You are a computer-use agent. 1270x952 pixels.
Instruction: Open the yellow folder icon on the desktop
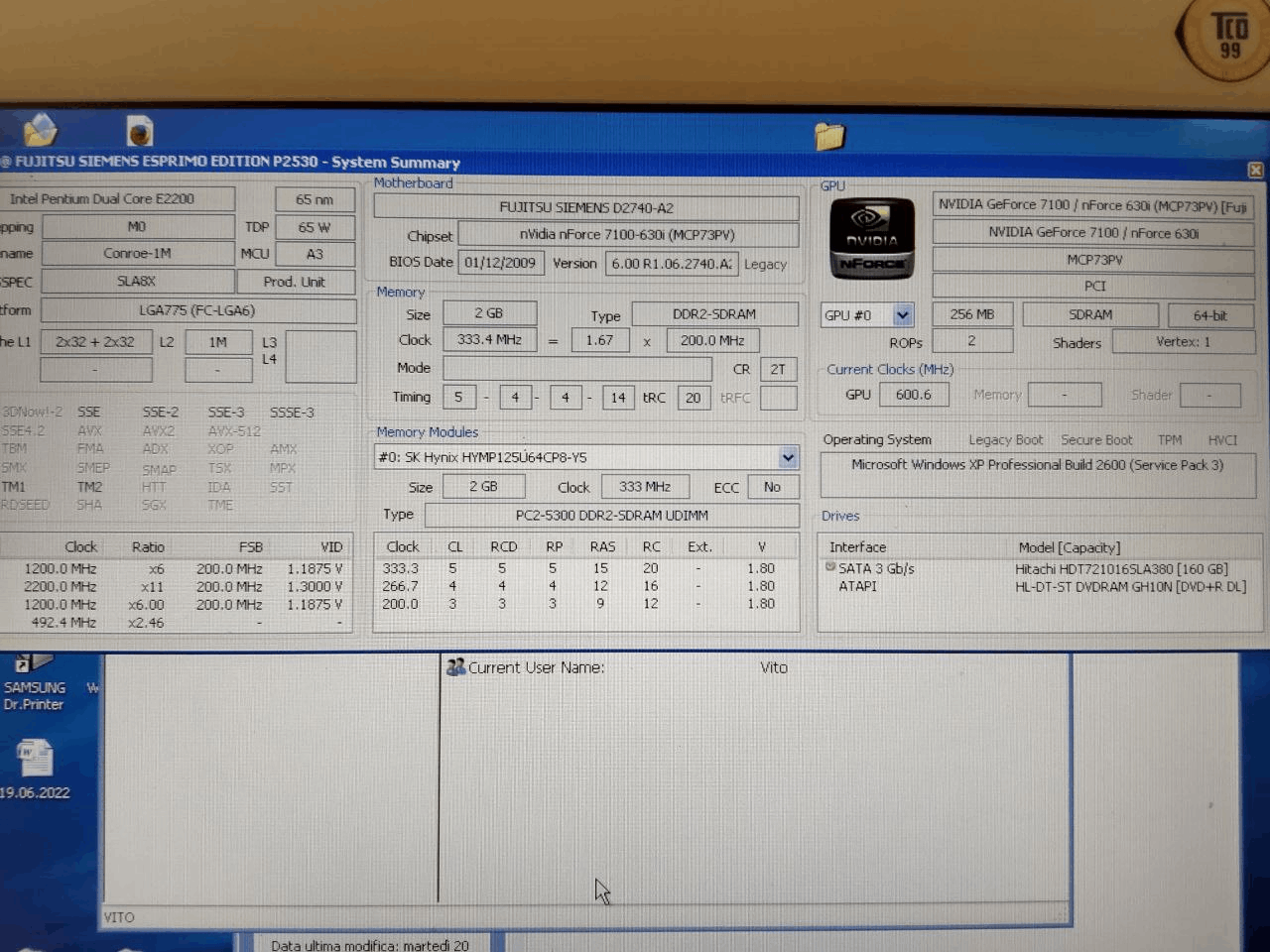[829, 136]
